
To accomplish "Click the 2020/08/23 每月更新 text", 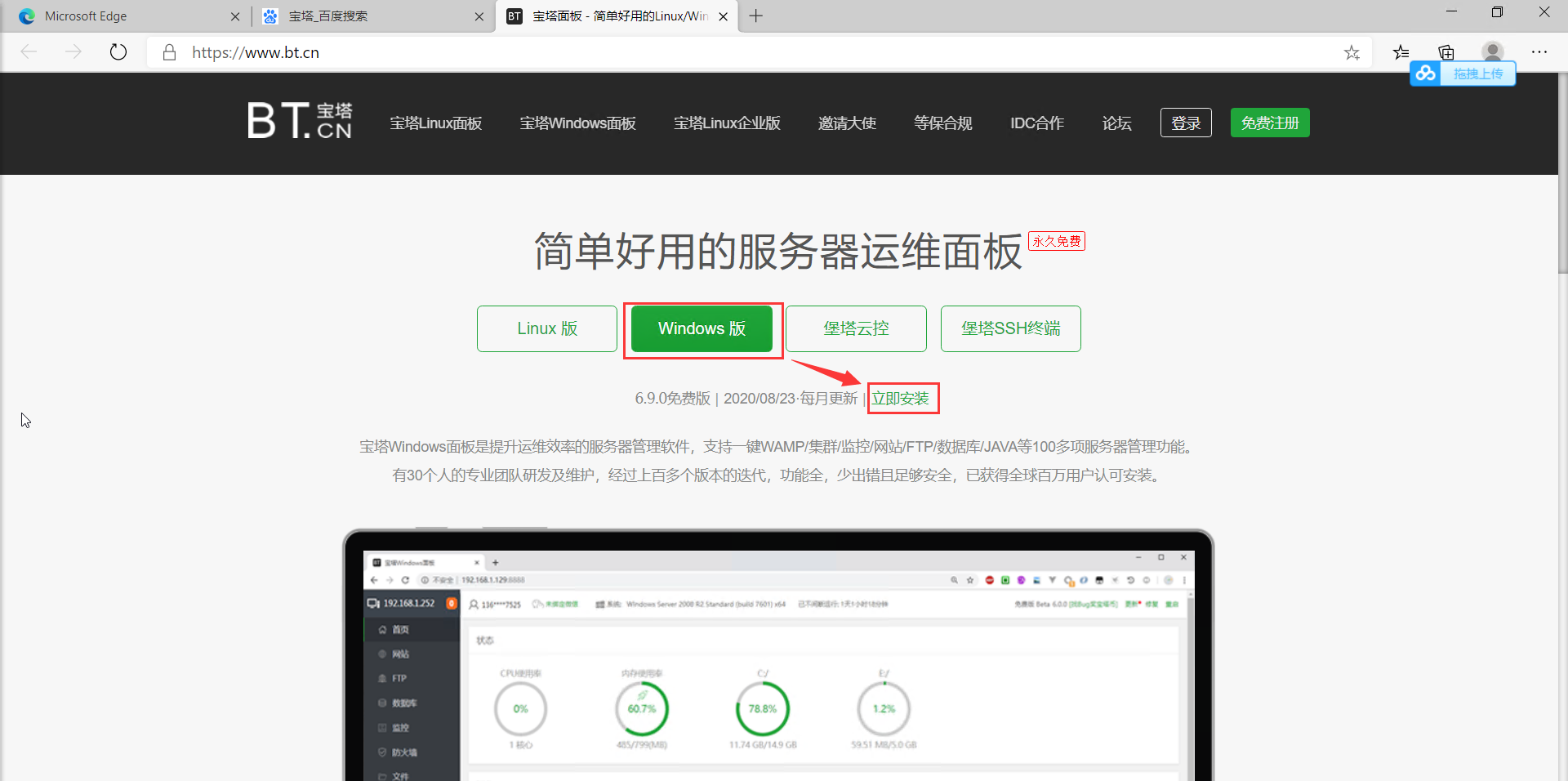I will click(791, 399).
